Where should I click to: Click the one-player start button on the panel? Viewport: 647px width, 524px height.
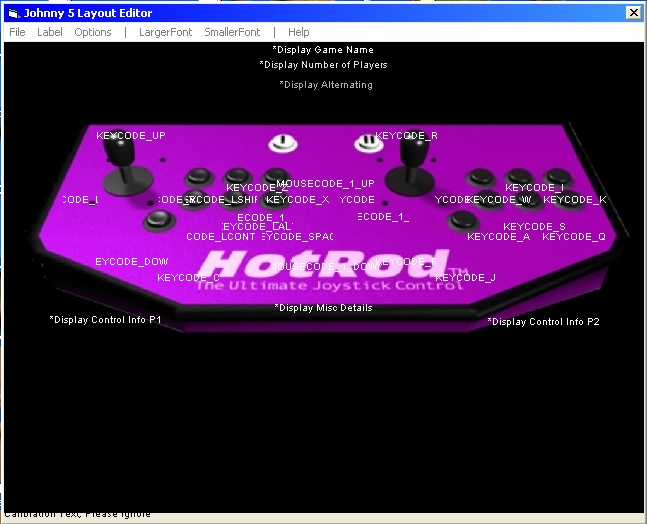coord(283,143)
